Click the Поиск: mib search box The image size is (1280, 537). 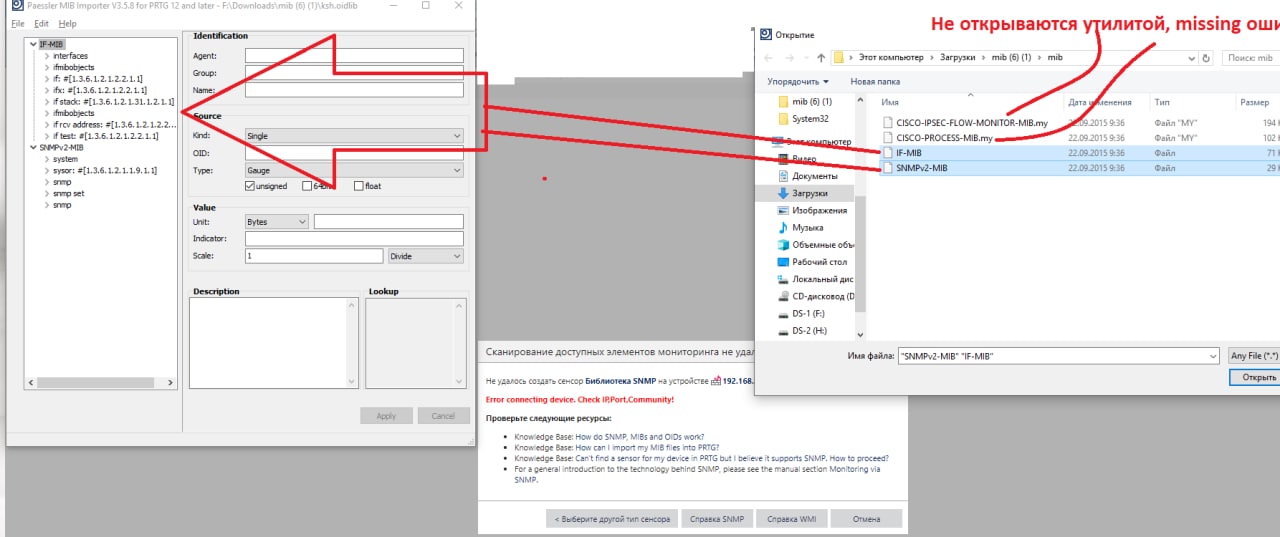coord(1252,57)
